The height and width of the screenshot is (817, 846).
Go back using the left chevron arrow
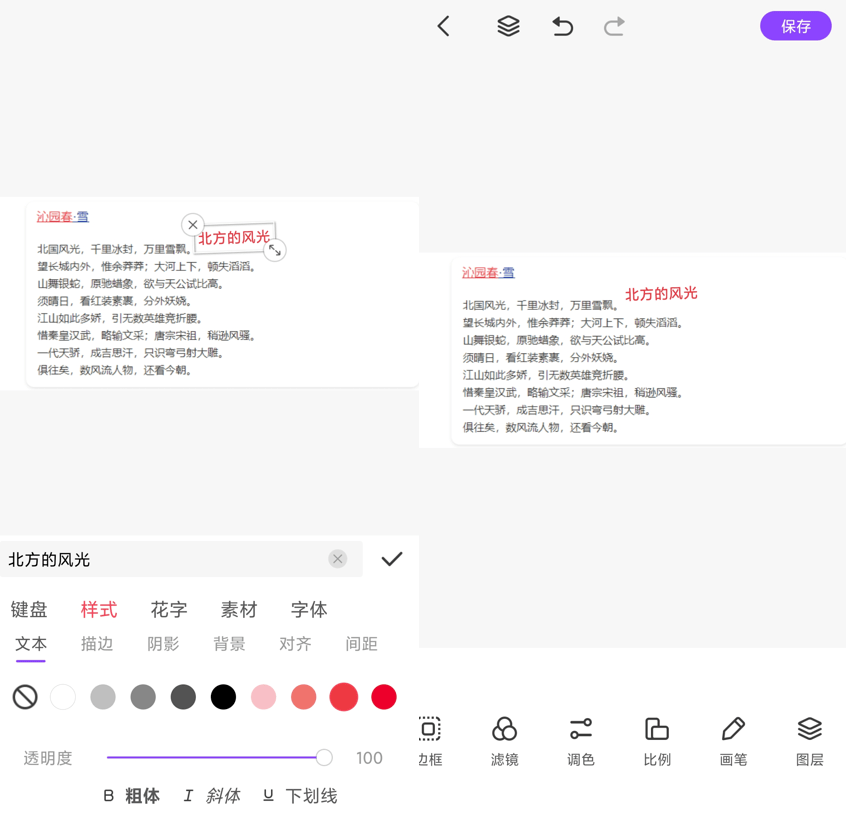point(444,26)
